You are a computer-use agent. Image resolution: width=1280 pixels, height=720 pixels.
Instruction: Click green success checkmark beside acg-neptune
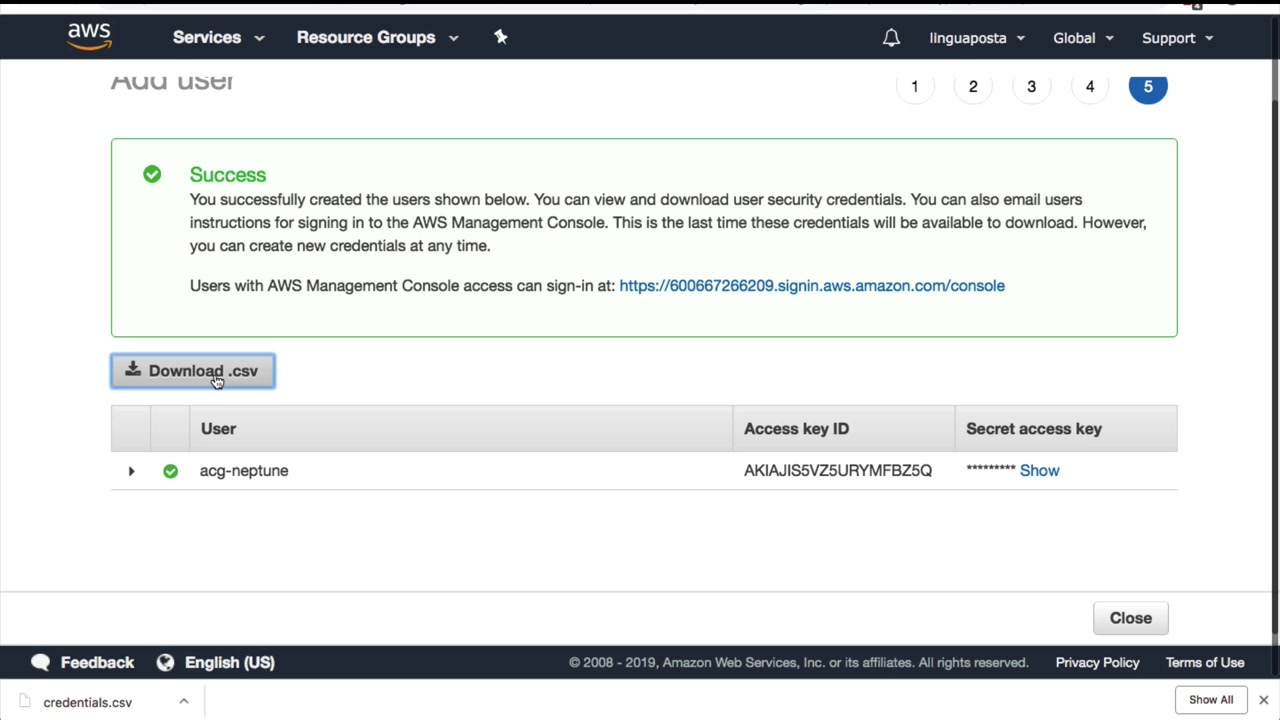[170, 471]
